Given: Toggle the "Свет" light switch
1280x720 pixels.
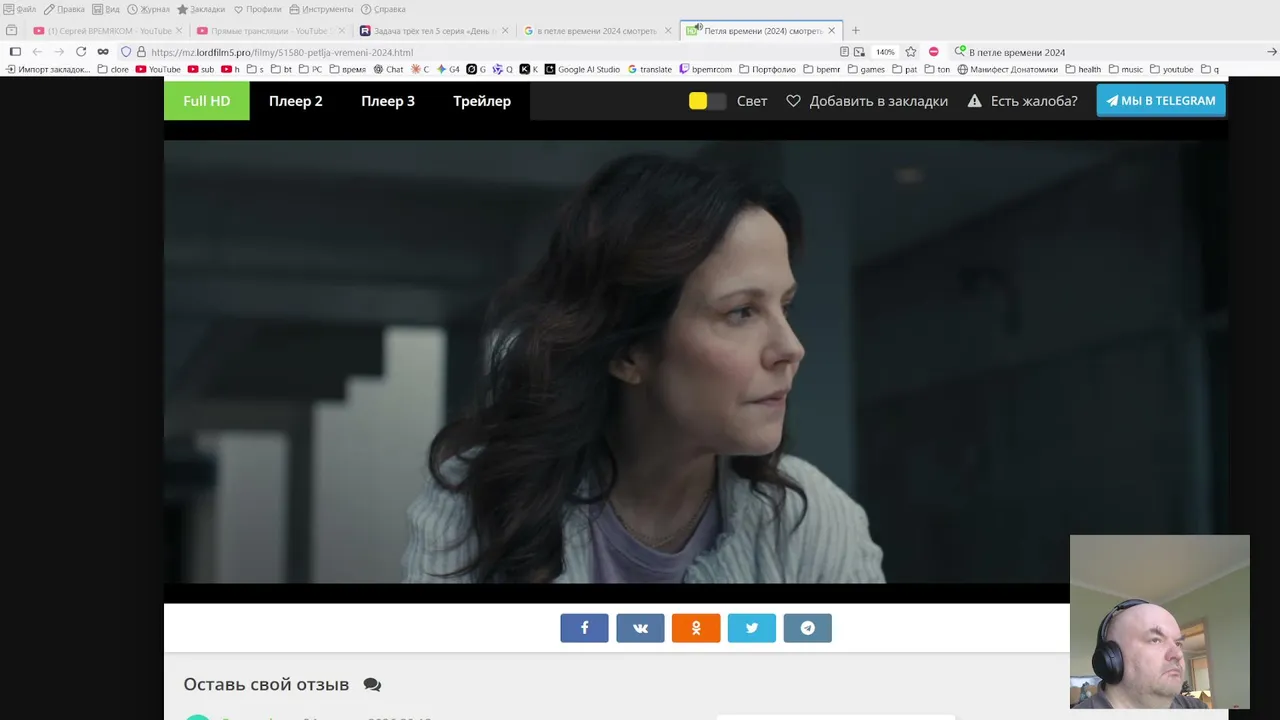Looking at the screenshot, I should pos(707,101).
